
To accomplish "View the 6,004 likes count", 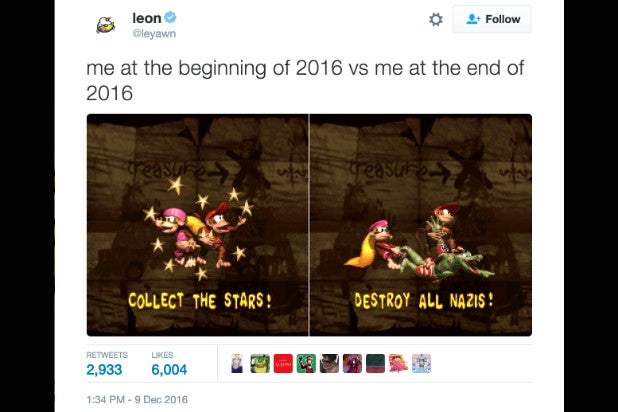I will click(169, 370).
